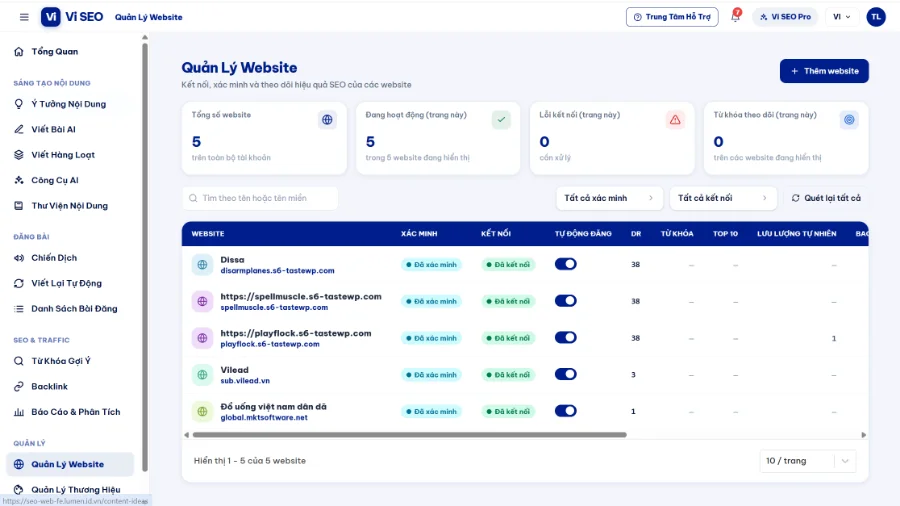Image resolution: width=900 pixels, height=506 pixels.
Task: Click the link icon of Backlink
Action: [x=19, y=387]
